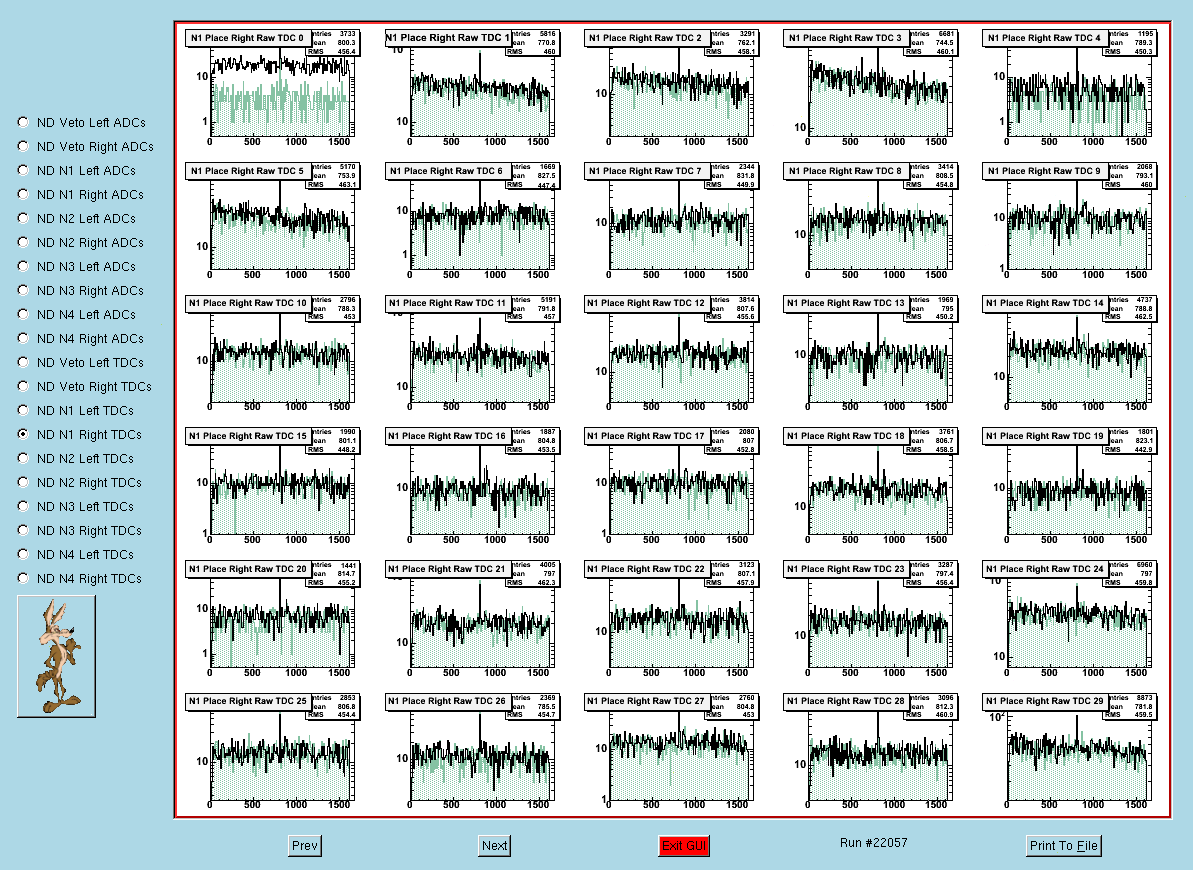This screenshot has height=870, width=1193.
Task: Click the coyote cartoon image
Action: 56,656
